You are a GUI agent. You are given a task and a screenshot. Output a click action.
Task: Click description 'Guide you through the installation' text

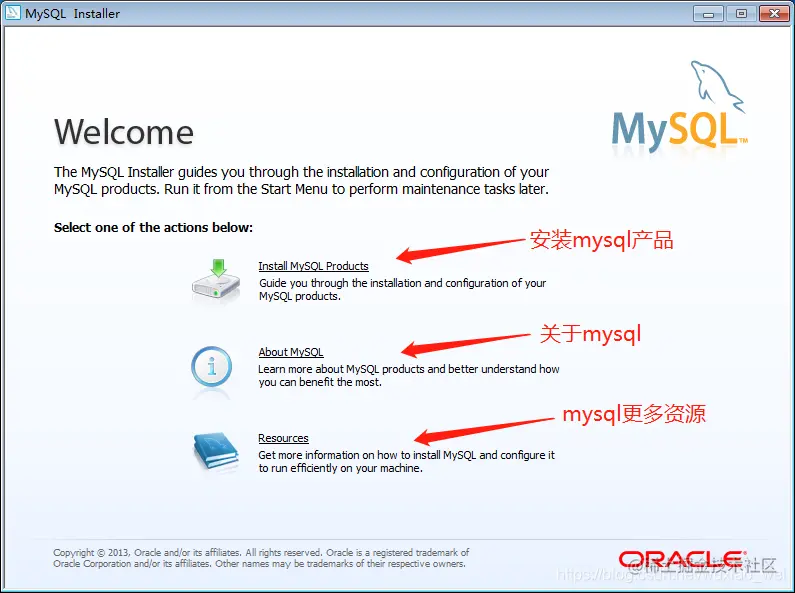[402, 289]
